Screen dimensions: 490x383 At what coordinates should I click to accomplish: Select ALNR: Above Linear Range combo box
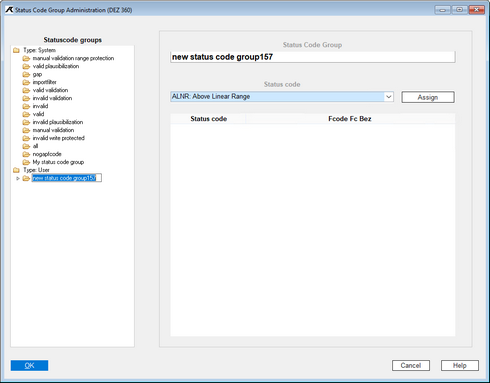282,97
